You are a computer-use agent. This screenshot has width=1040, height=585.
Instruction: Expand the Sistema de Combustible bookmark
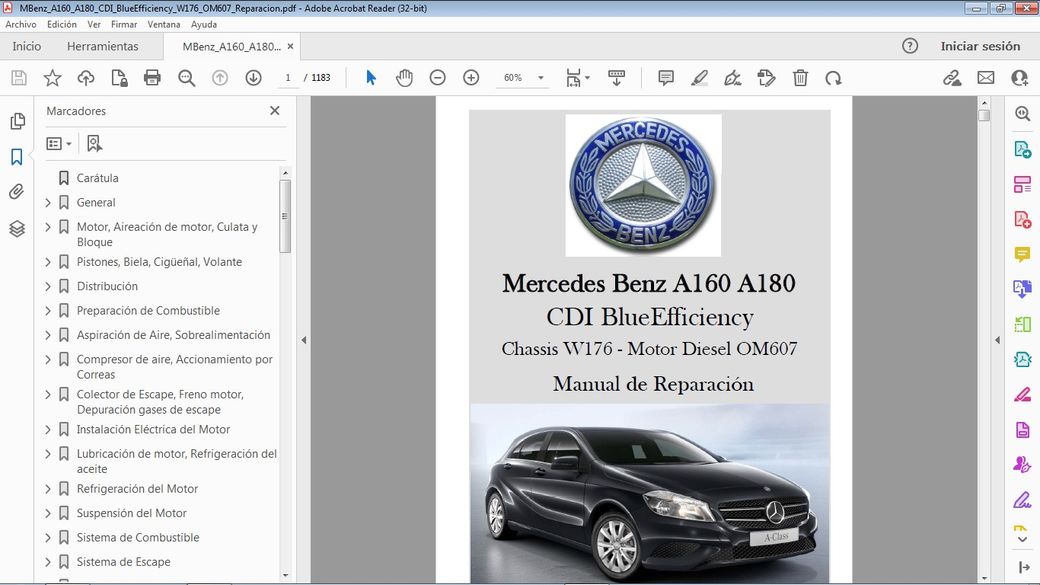(49, 537)
